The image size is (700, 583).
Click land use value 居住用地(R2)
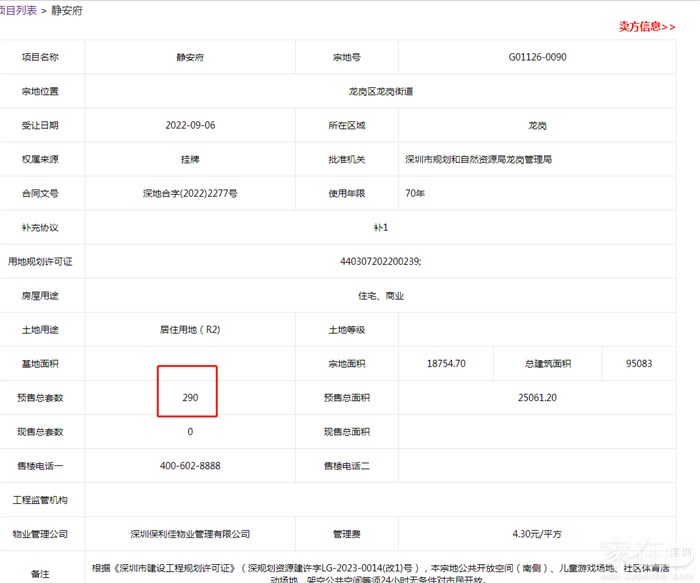tap(190, 330)
